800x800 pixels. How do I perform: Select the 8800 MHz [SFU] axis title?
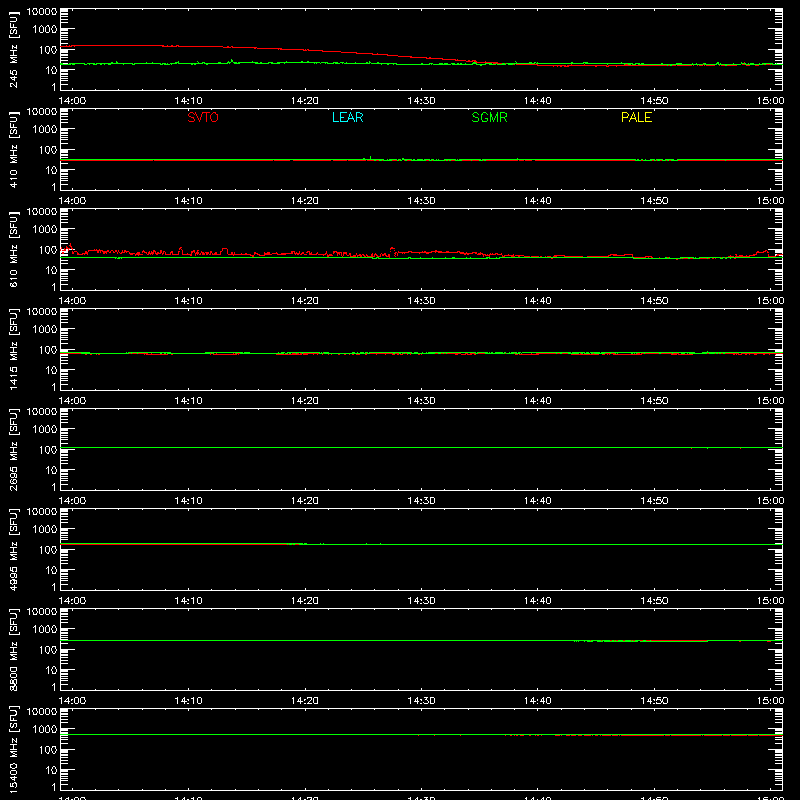tap(14, 649)
